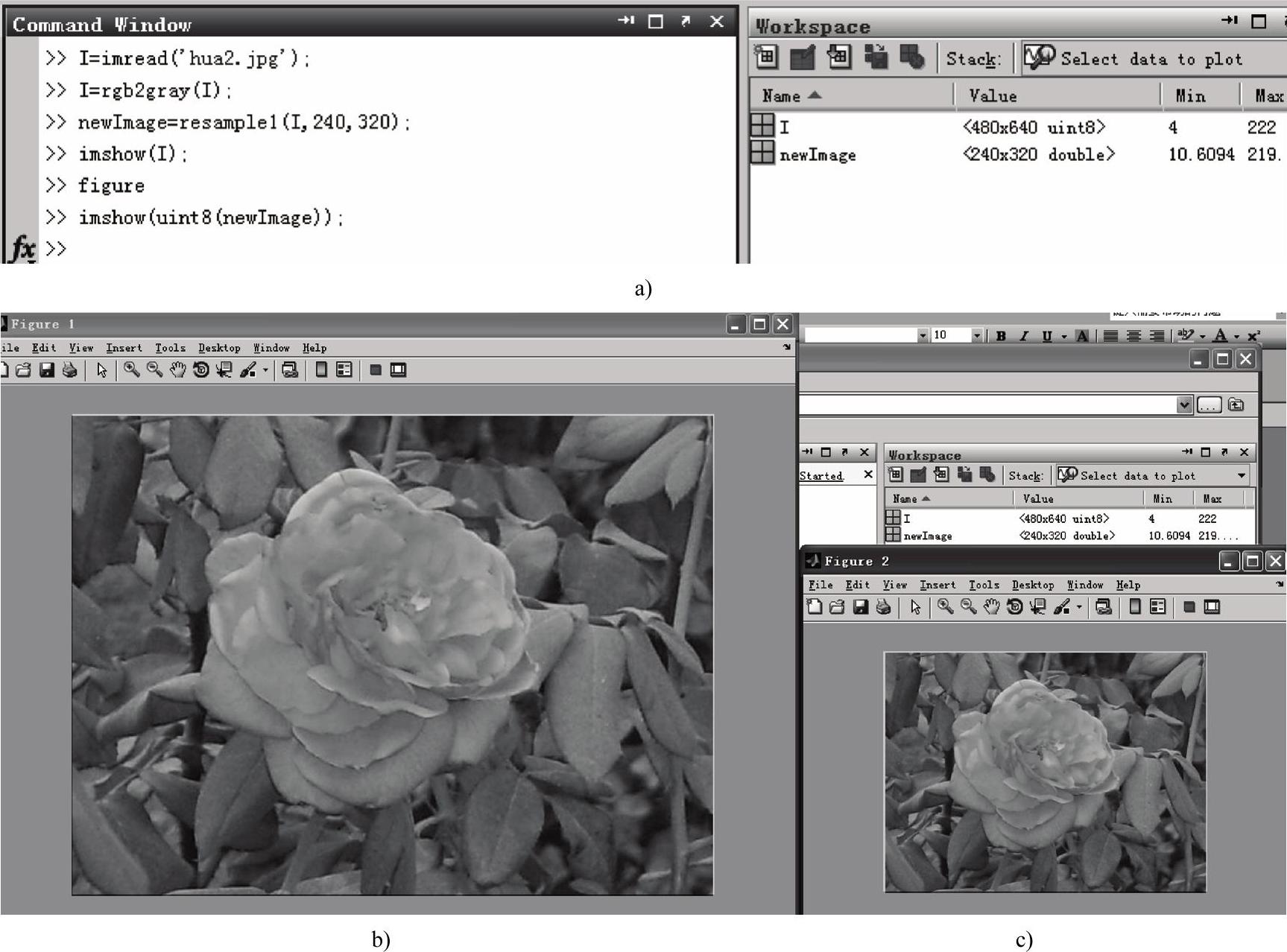Image resolution: width=1287 pixels, height=952 pixels.
Task: Expand the brush color dropdown in Figure 2
Action: click(x=1079, y=608)
